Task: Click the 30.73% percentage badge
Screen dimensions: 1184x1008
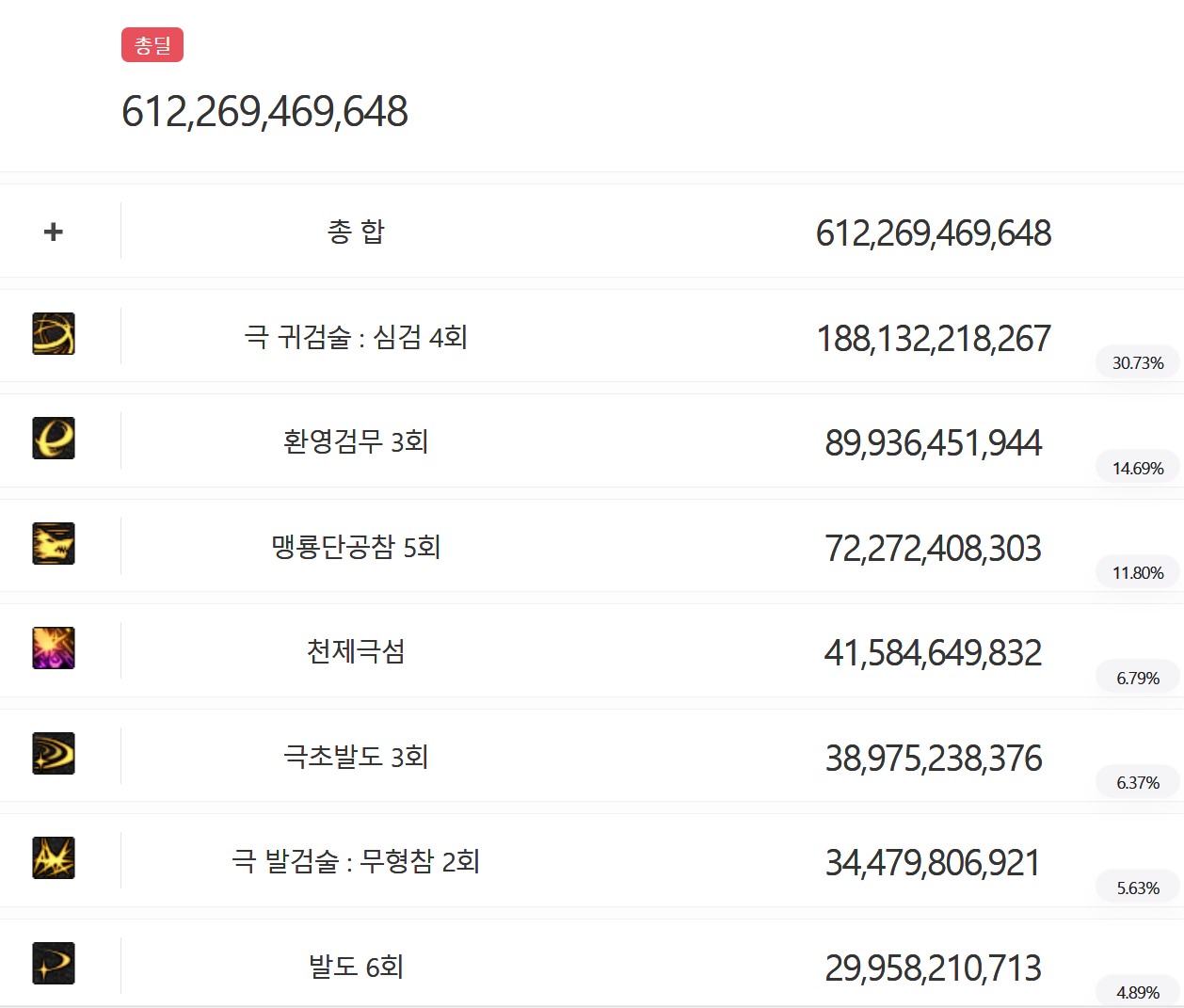Action: pyautogui.click(x=1138, y=363)
